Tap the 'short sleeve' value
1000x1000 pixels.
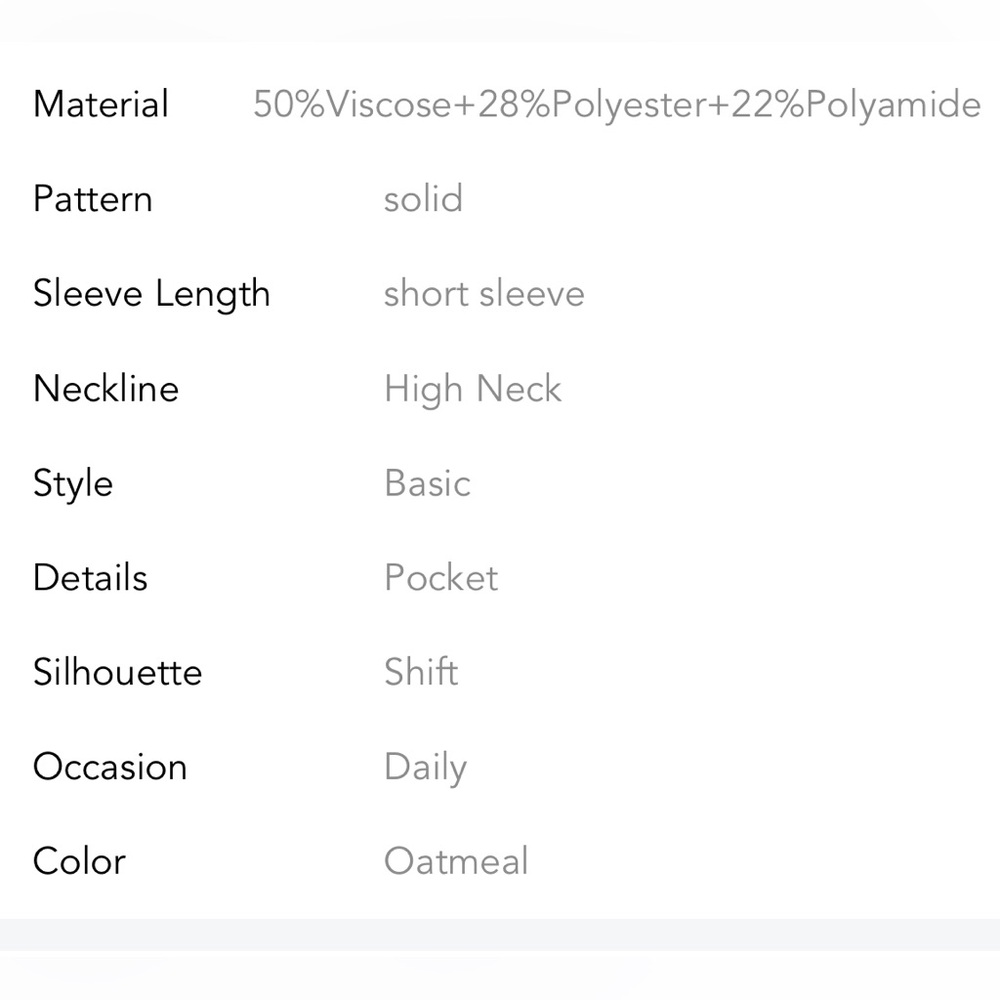point(484,294)
